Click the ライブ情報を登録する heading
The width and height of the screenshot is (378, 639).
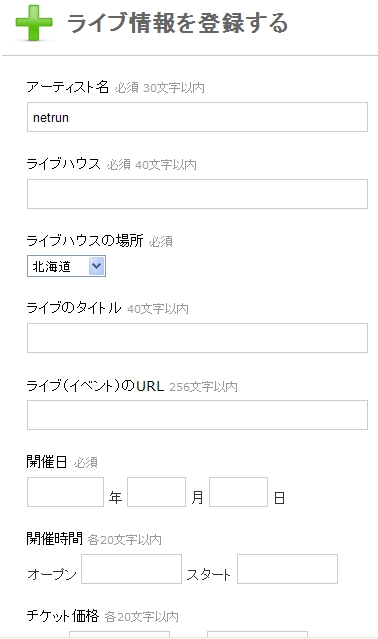177,23
